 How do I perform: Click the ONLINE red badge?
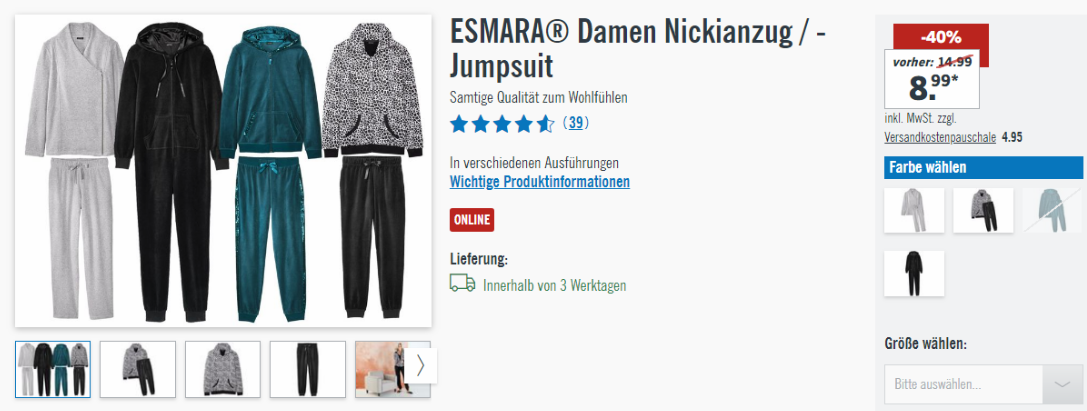[472, 220]
